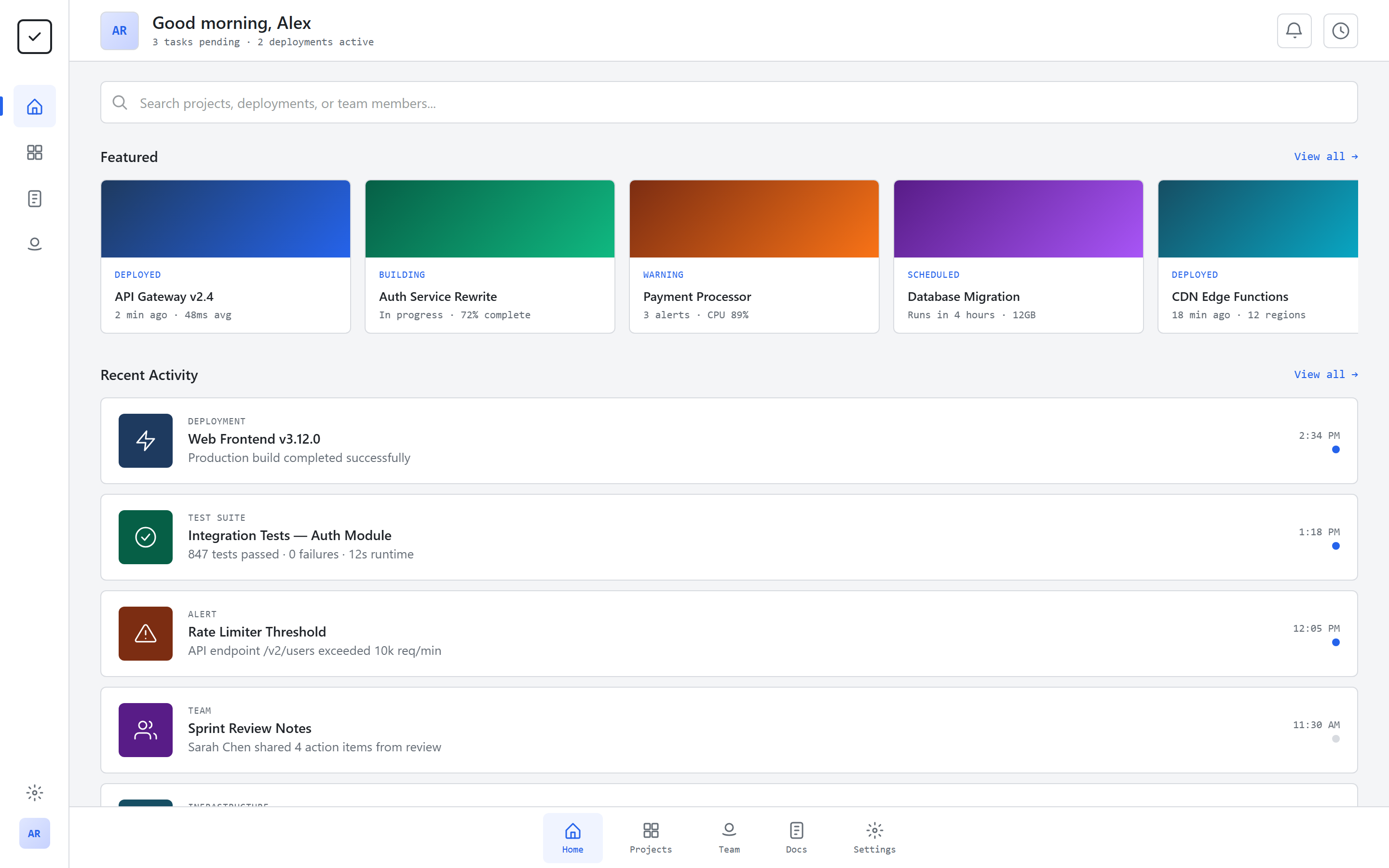The width and height of the screenshot is (1389, 868).
Task: Switch to the Team bottom tab
Action: (x=729, y=838)
